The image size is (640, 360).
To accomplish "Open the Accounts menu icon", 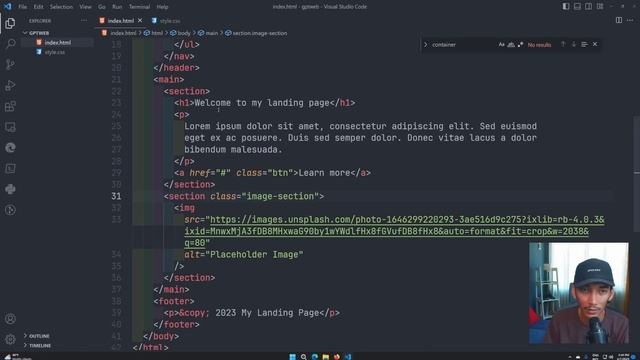I will point(10,318).
